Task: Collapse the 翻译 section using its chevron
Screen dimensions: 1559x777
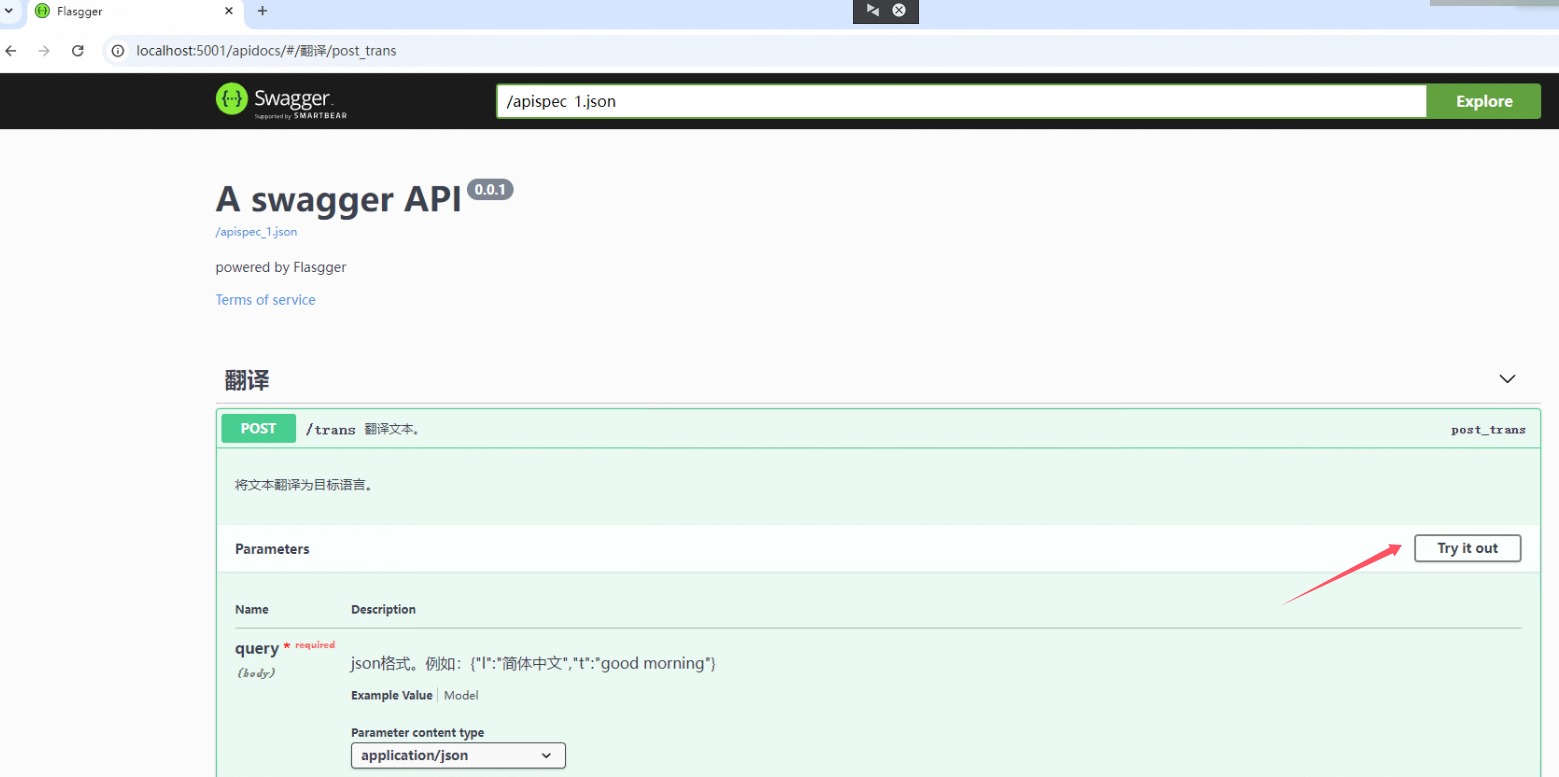Action: coord(1507,379)
